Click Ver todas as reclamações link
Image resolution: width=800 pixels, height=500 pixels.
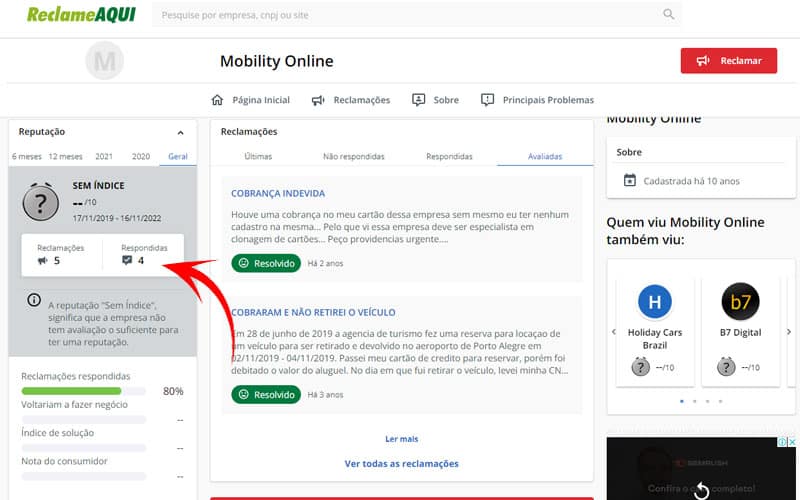(402, 464)
